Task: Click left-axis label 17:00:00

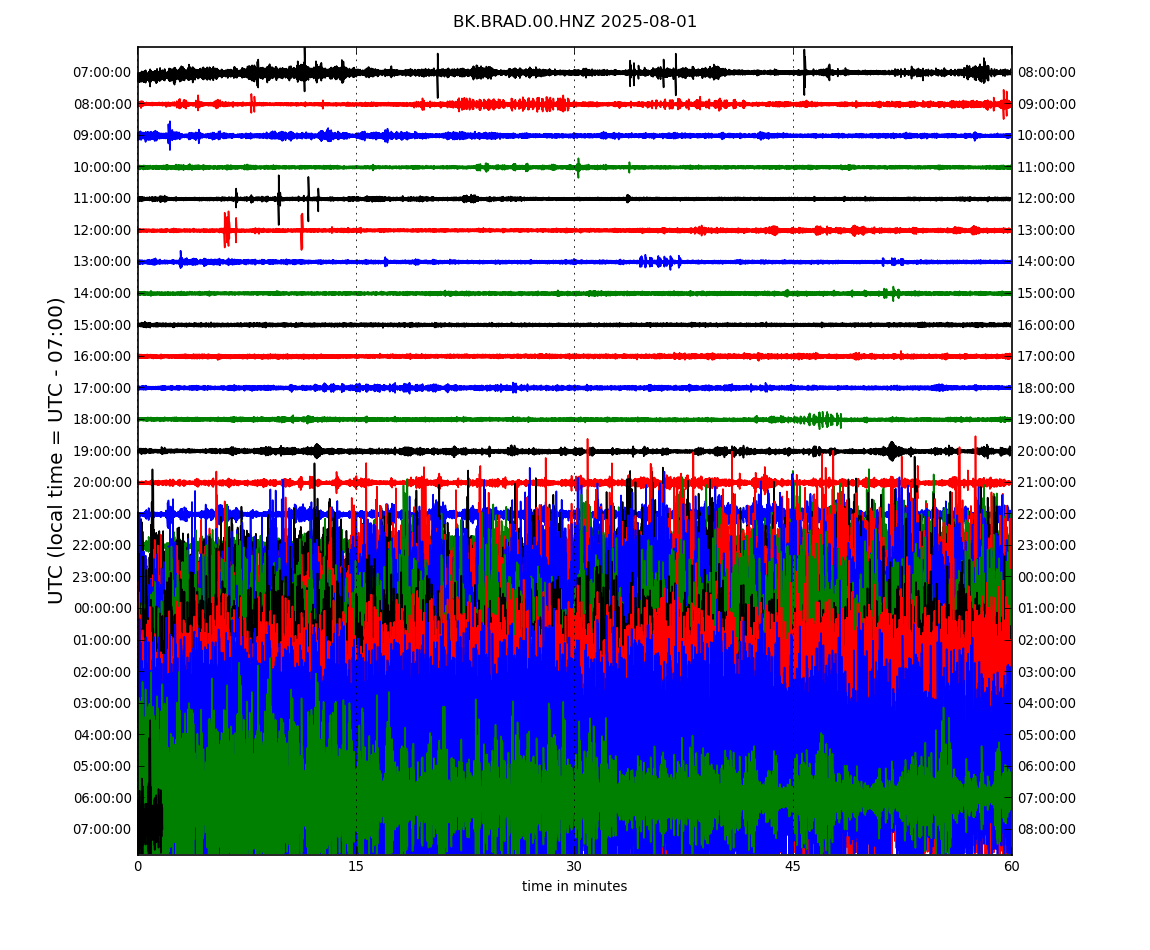Action: pyautogui.click(x=103, y=388)
